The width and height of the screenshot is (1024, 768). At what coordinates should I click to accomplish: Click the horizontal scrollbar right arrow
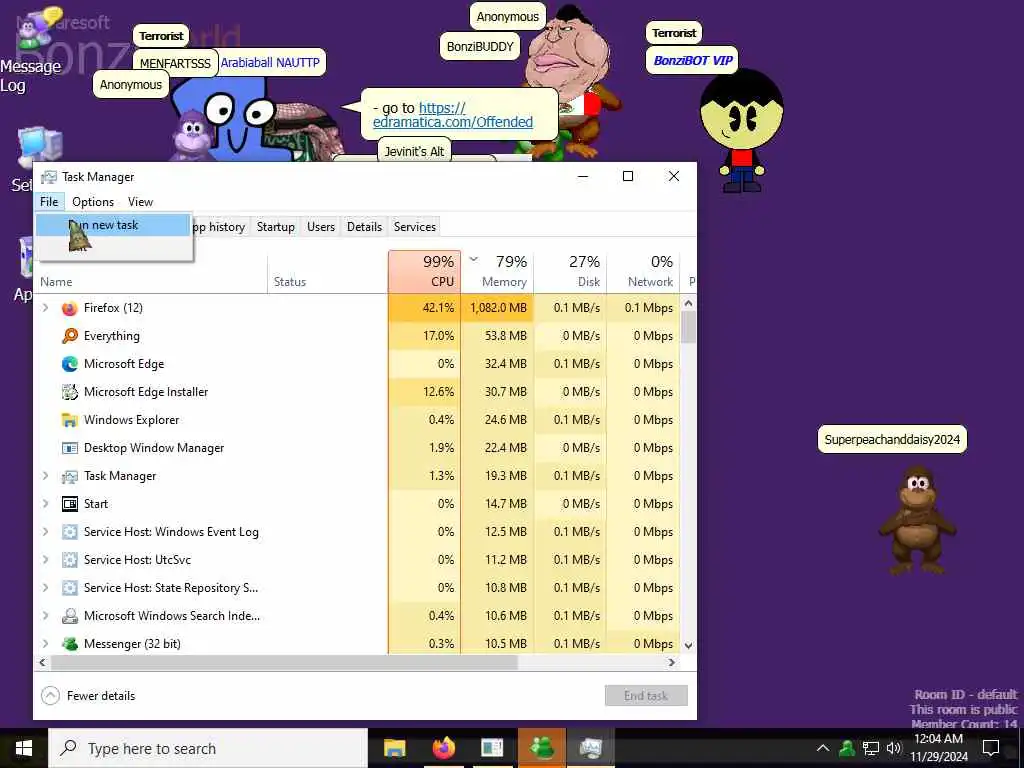tap(671, 662)
